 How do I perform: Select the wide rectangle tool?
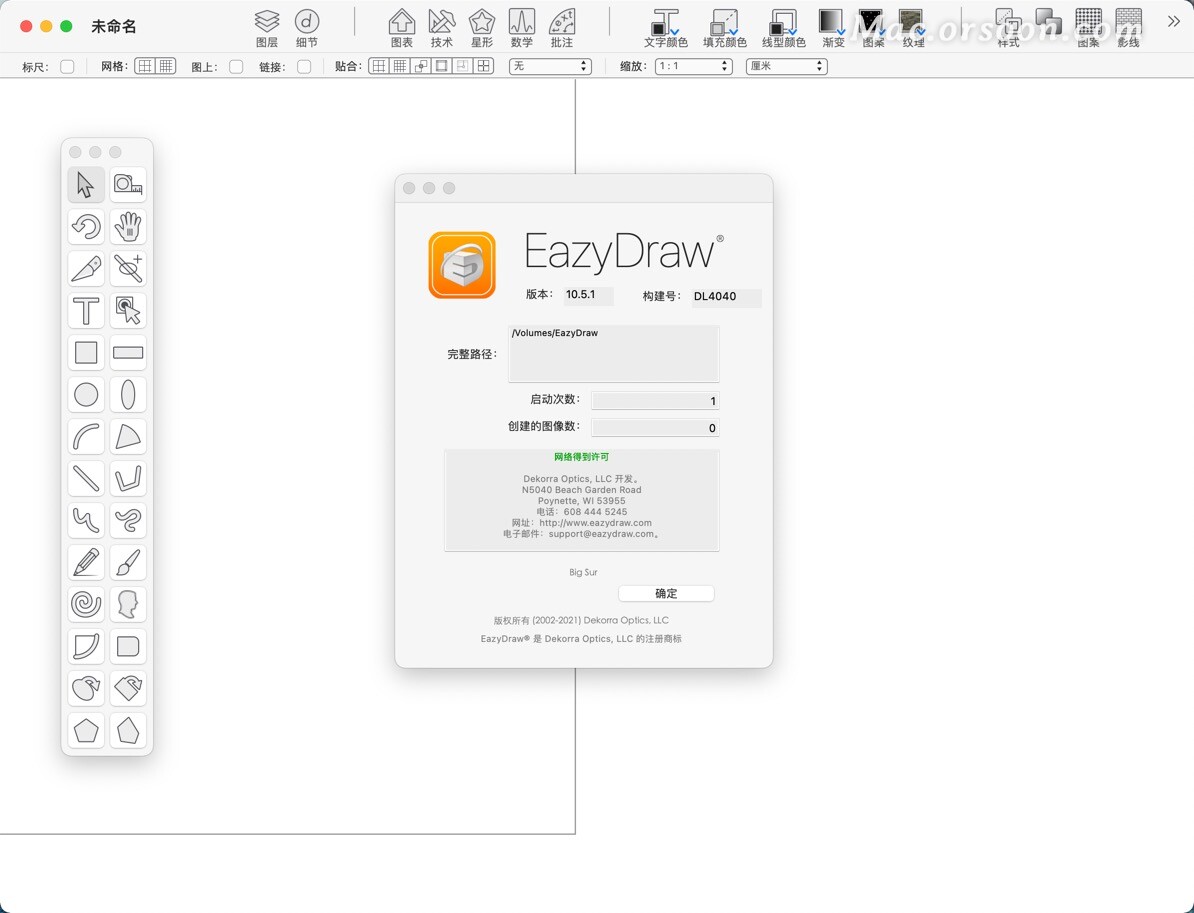[x=128, y=353]
